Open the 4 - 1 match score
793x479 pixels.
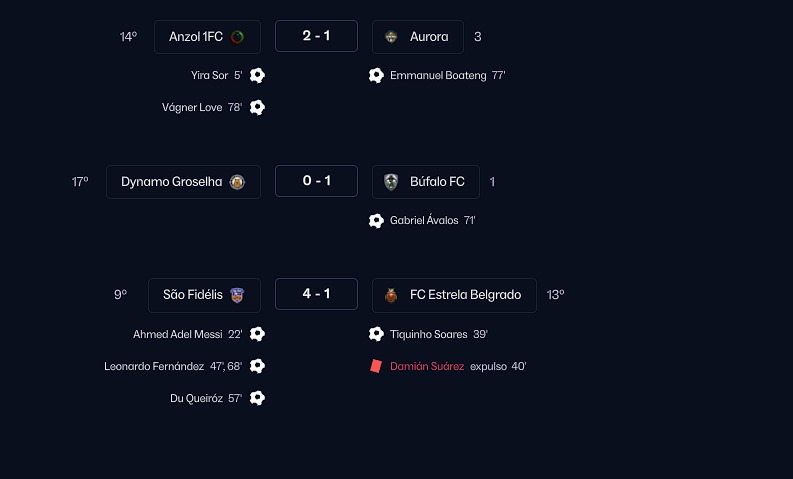pos(316,294)
